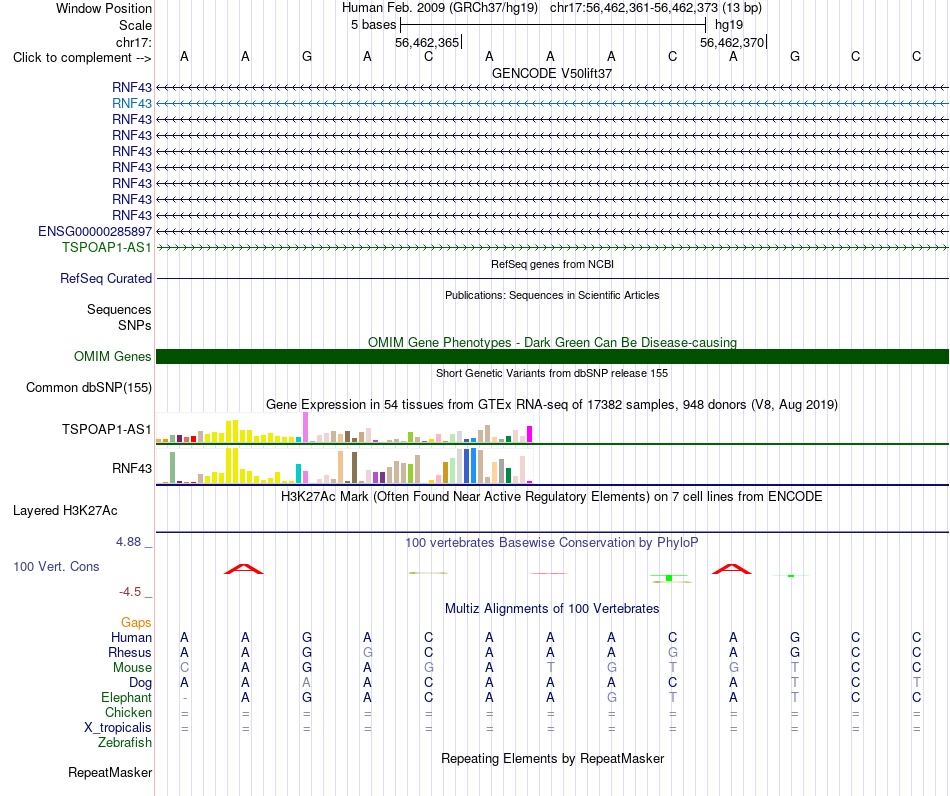Select the Zebrafish species row label
Viewport: 950px width, 796px height.
coord(125,743)
